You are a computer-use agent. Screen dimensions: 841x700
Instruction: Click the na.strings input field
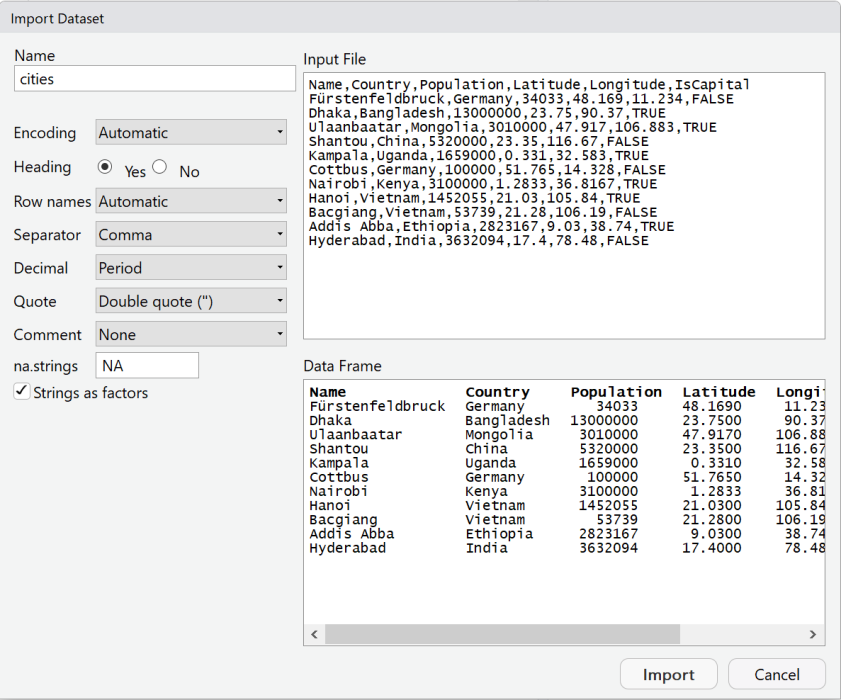[147, 366]
